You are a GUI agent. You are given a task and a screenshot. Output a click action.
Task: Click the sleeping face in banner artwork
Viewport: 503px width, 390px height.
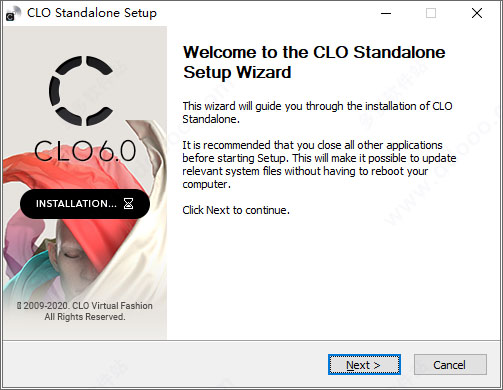[71, 251]
